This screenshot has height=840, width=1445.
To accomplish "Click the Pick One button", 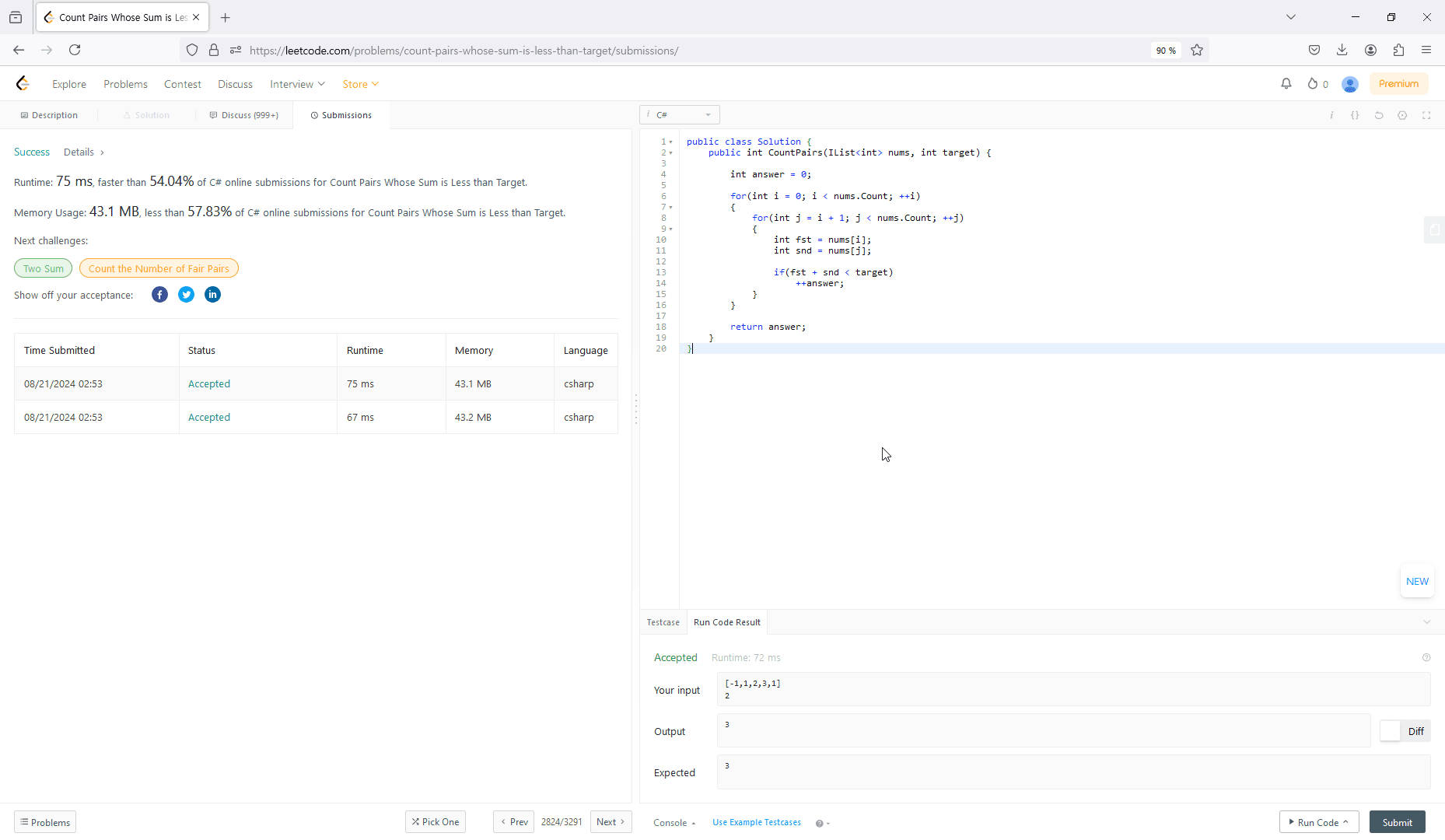I will coord(436,821).
